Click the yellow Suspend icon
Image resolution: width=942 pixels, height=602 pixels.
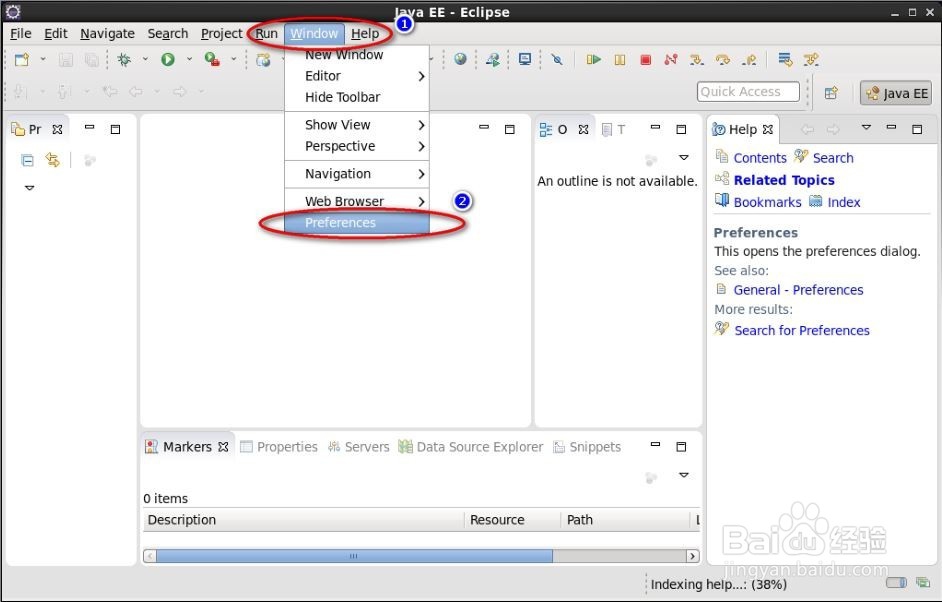620,59
